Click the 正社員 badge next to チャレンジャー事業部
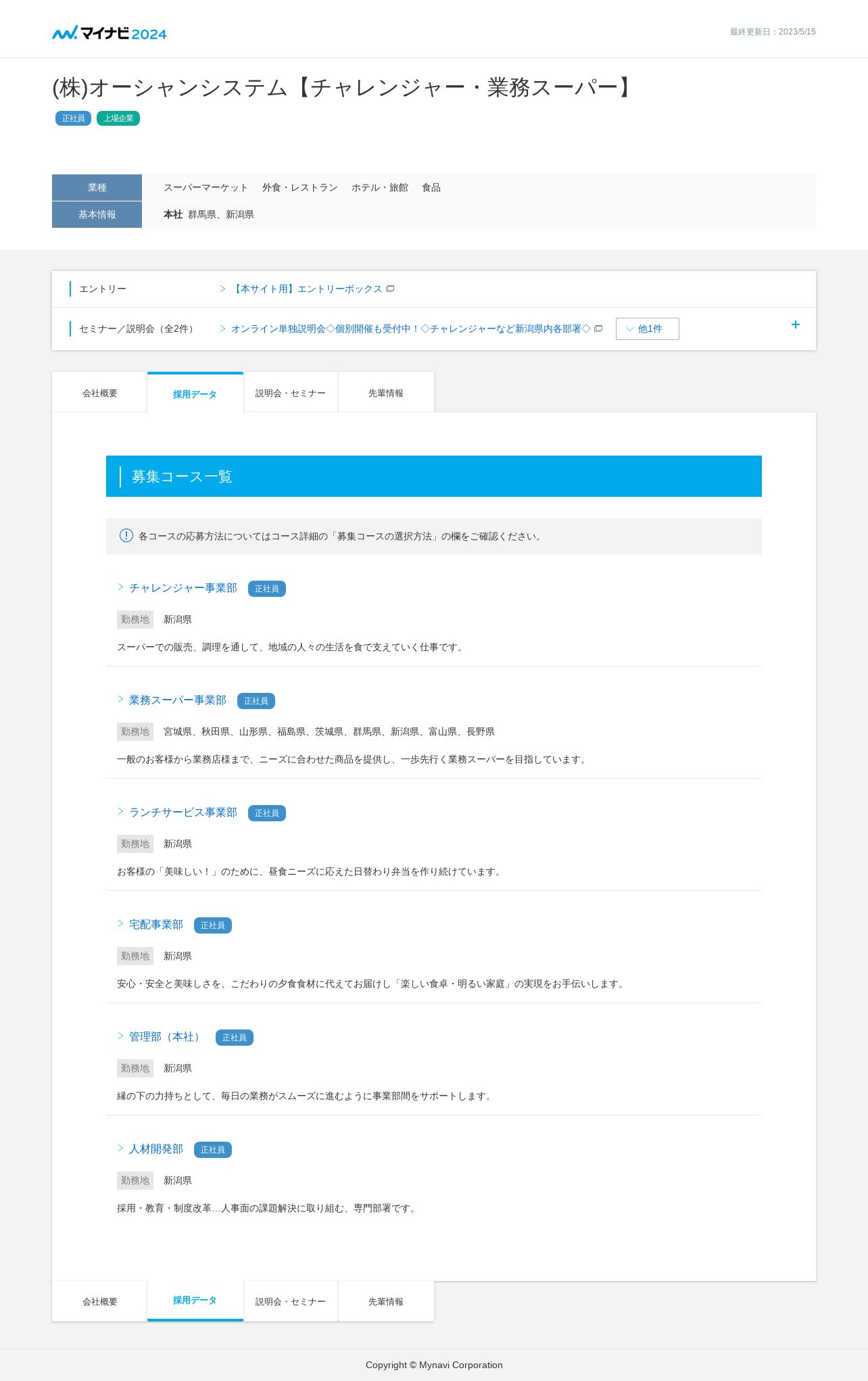This screenshot has width=868, height=1381. 267,589
